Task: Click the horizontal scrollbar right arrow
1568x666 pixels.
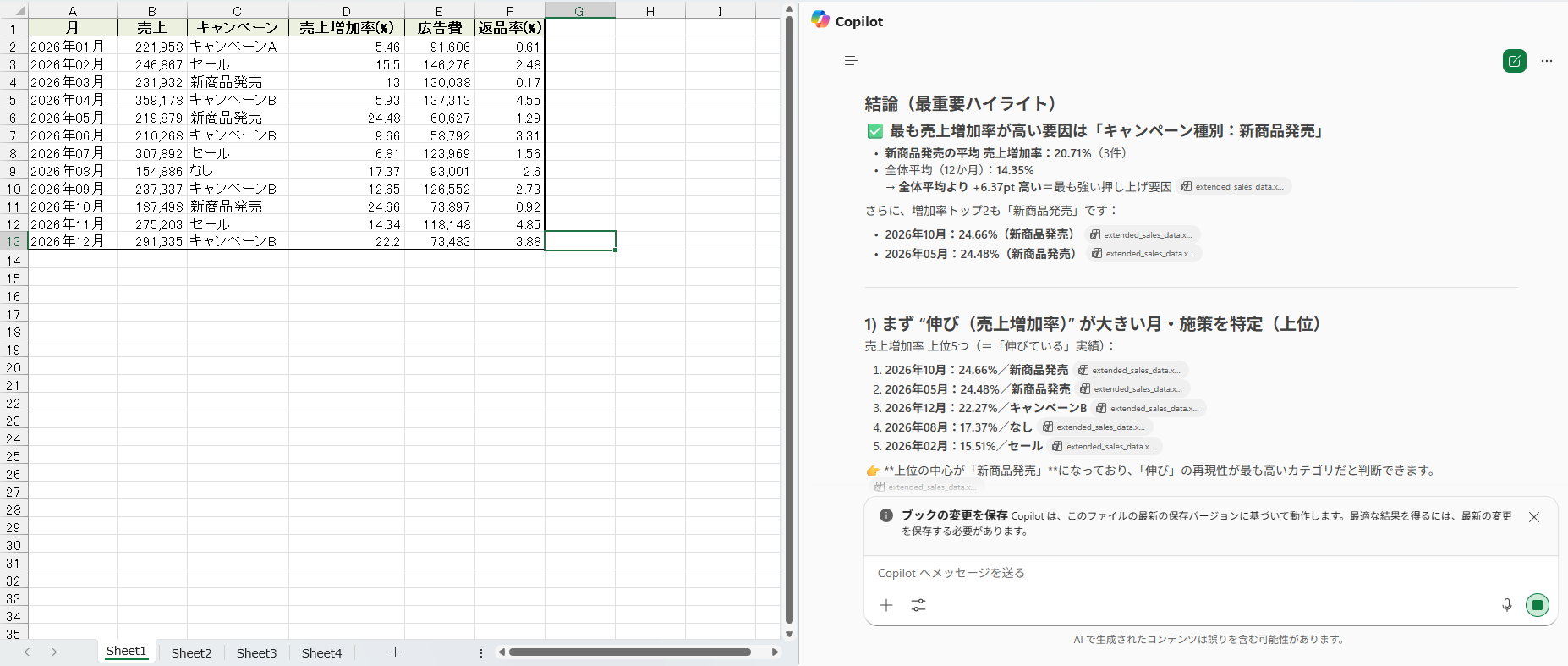Action: (775, 652)
